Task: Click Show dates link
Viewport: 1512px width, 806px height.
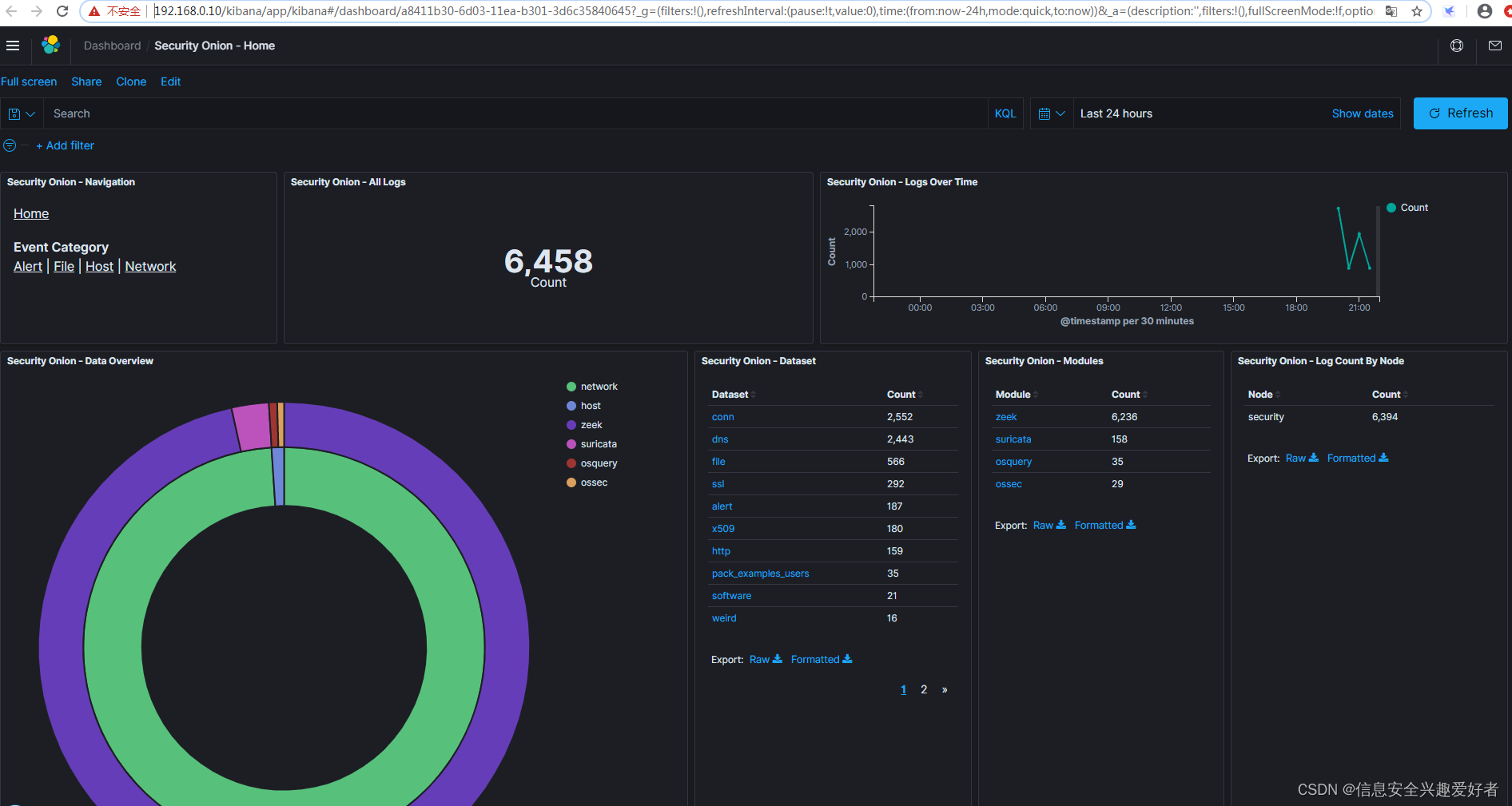Action: click(1363, 113)
